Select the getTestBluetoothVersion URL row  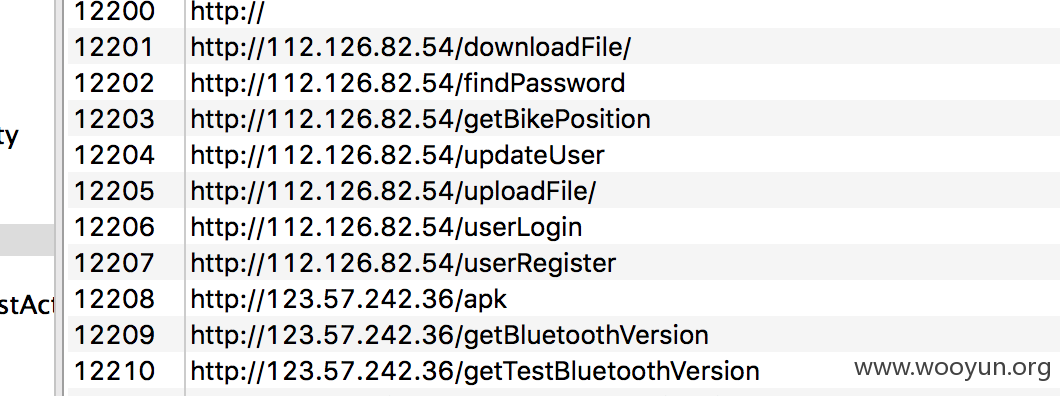tap(564, 370)
